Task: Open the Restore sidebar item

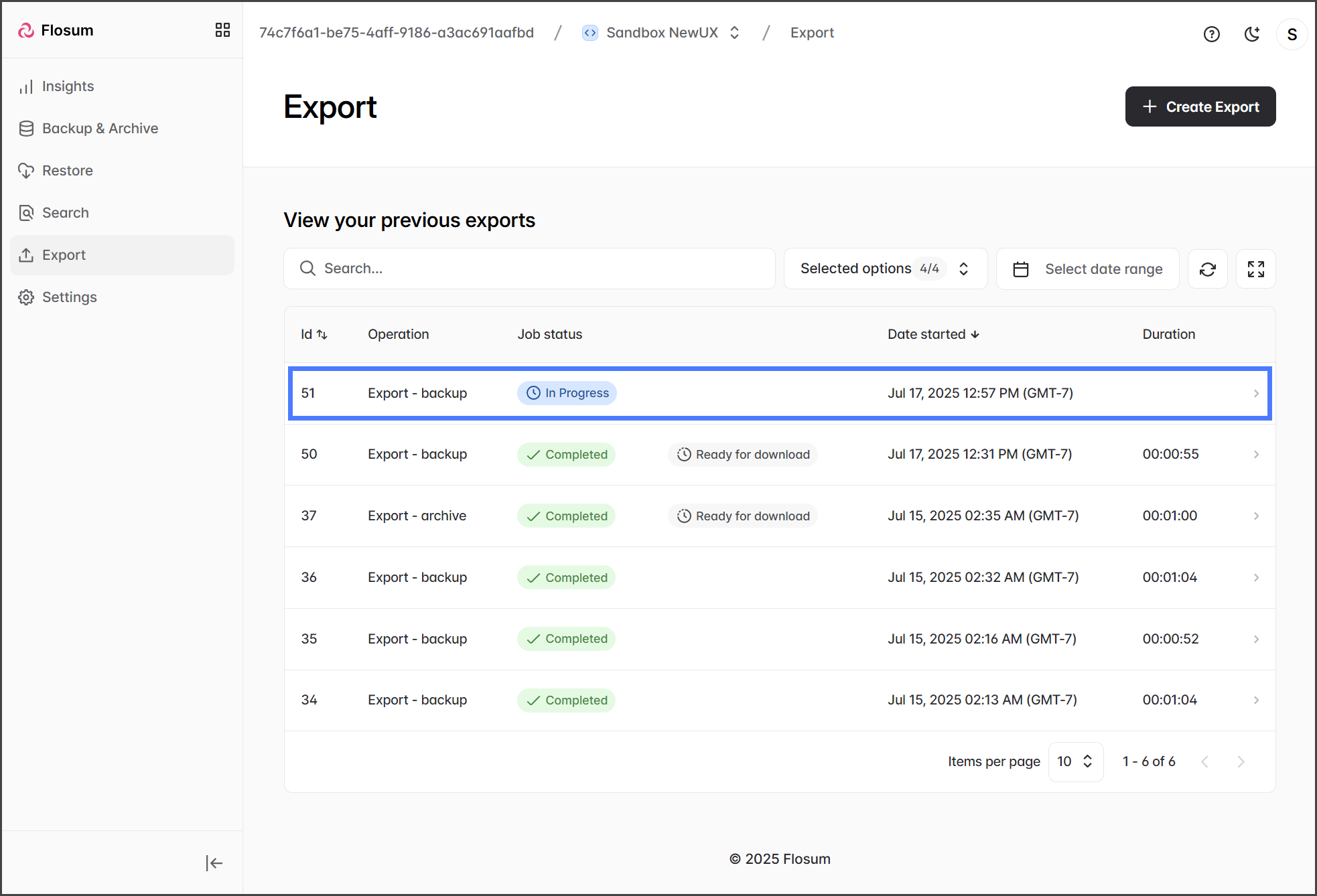Action: (x=67, y=171)
